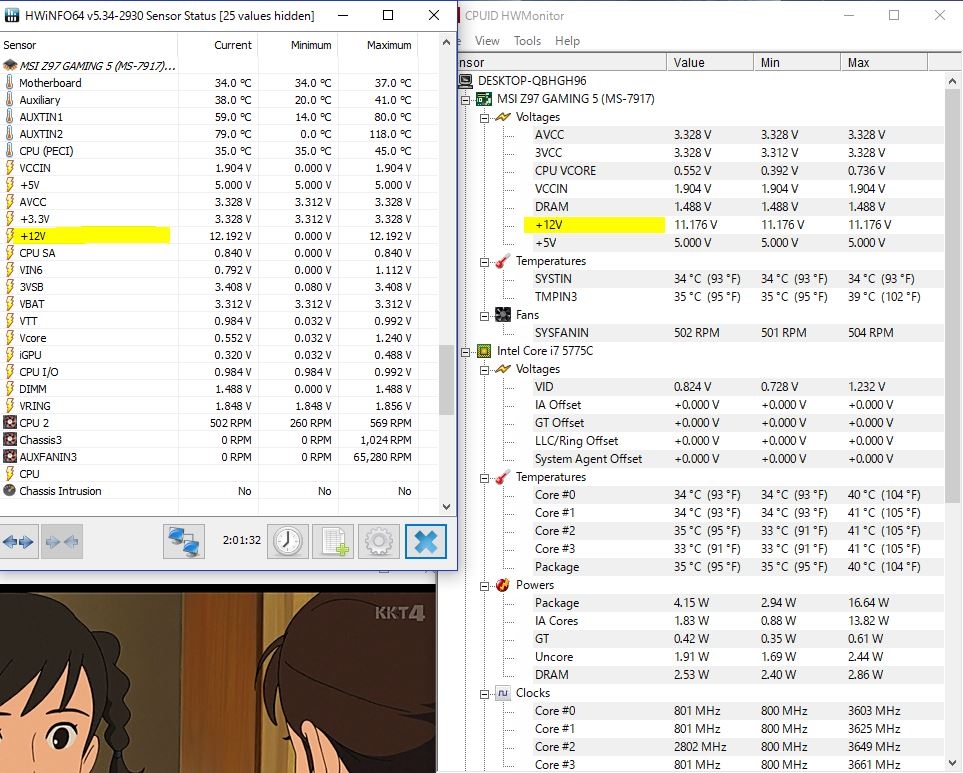Click the greyed collapse-layout arrows icon
Viewport: 963px width, 773px height.
[62, 541]
